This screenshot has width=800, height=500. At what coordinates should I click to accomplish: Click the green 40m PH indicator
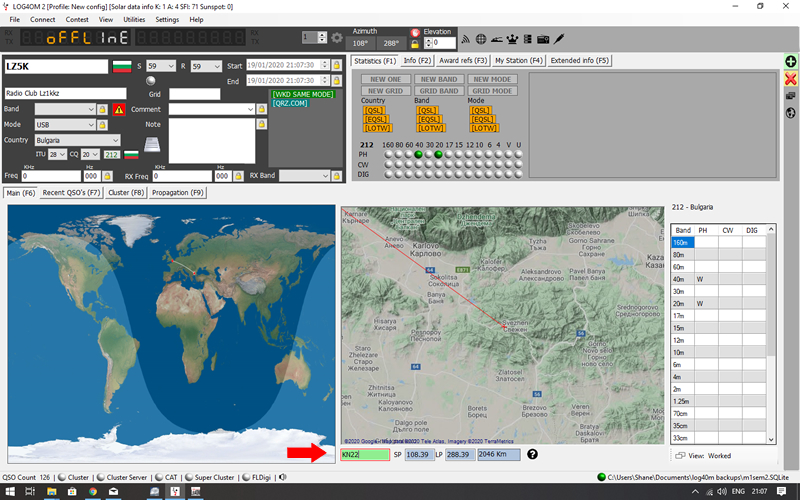tap(418, 155)
